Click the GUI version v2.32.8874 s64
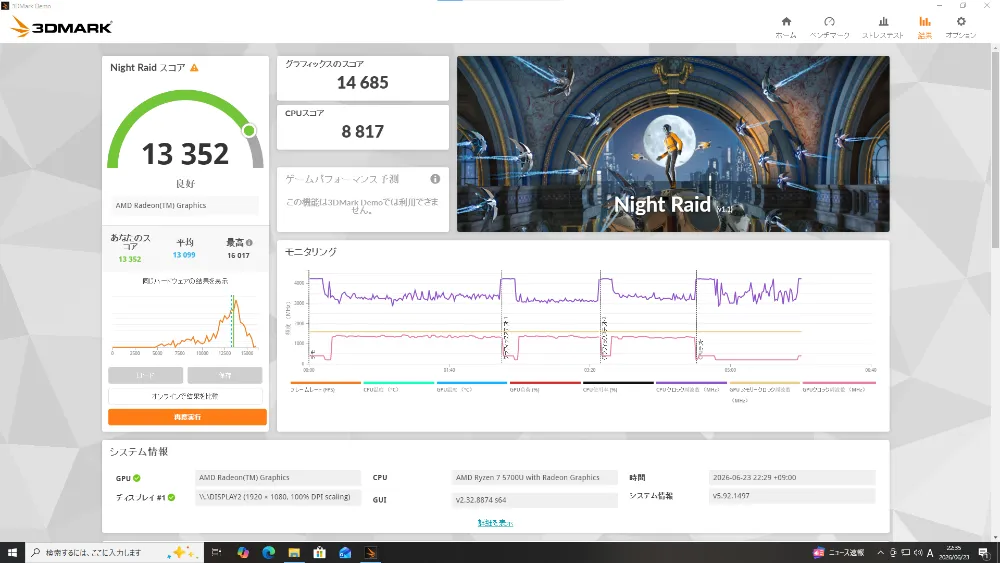The height and width of the screenshot is (563, 1000). 534,500
